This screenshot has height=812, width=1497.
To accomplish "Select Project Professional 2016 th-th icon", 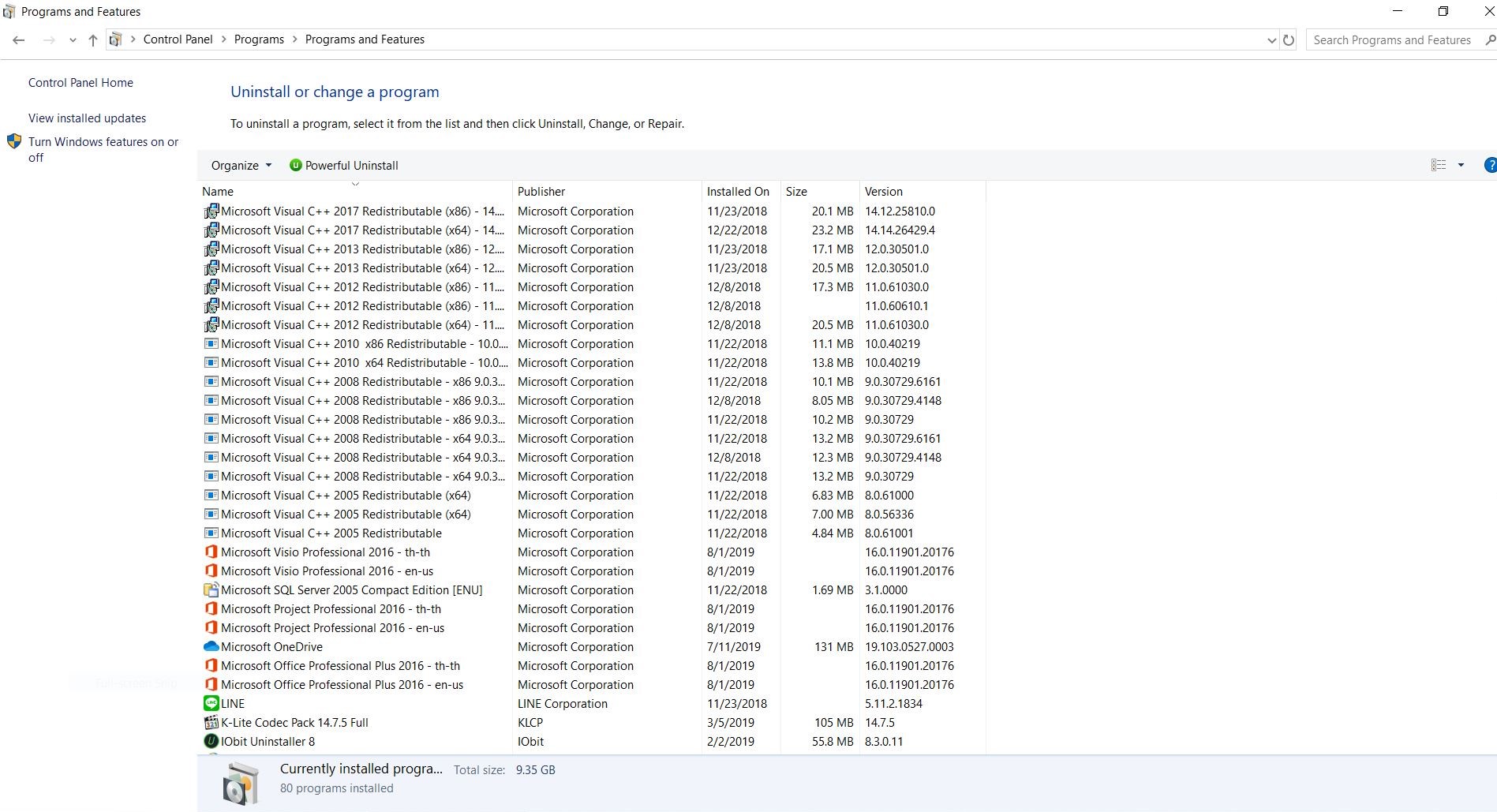I will point(211,608).
